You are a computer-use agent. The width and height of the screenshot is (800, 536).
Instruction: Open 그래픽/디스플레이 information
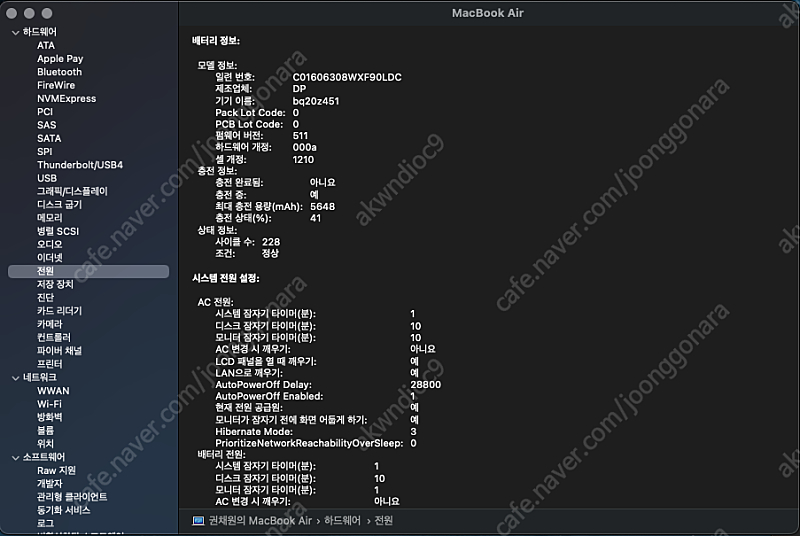(72, 191)
